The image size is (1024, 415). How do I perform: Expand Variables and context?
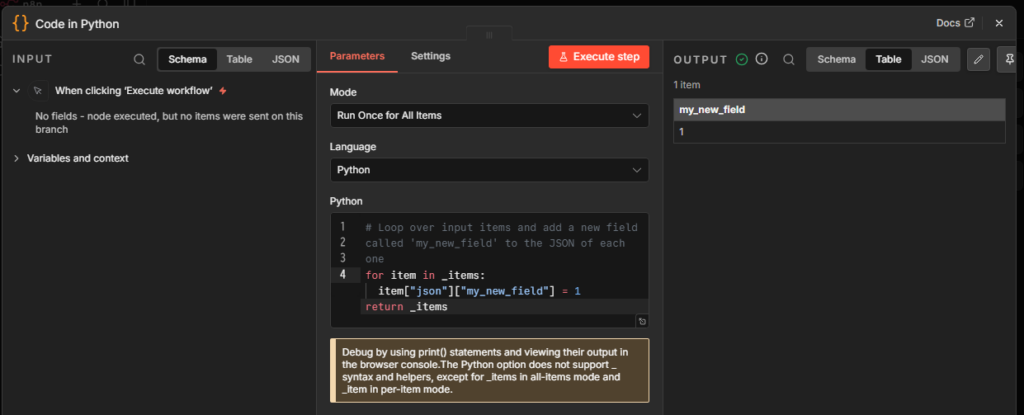[16, 158]
